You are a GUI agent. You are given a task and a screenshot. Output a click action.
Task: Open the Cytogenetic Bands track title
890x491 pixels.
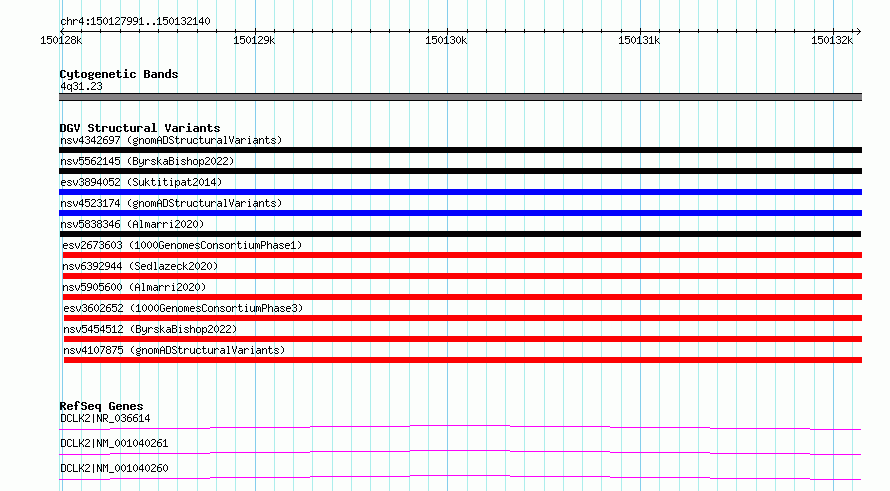(119, 74)
